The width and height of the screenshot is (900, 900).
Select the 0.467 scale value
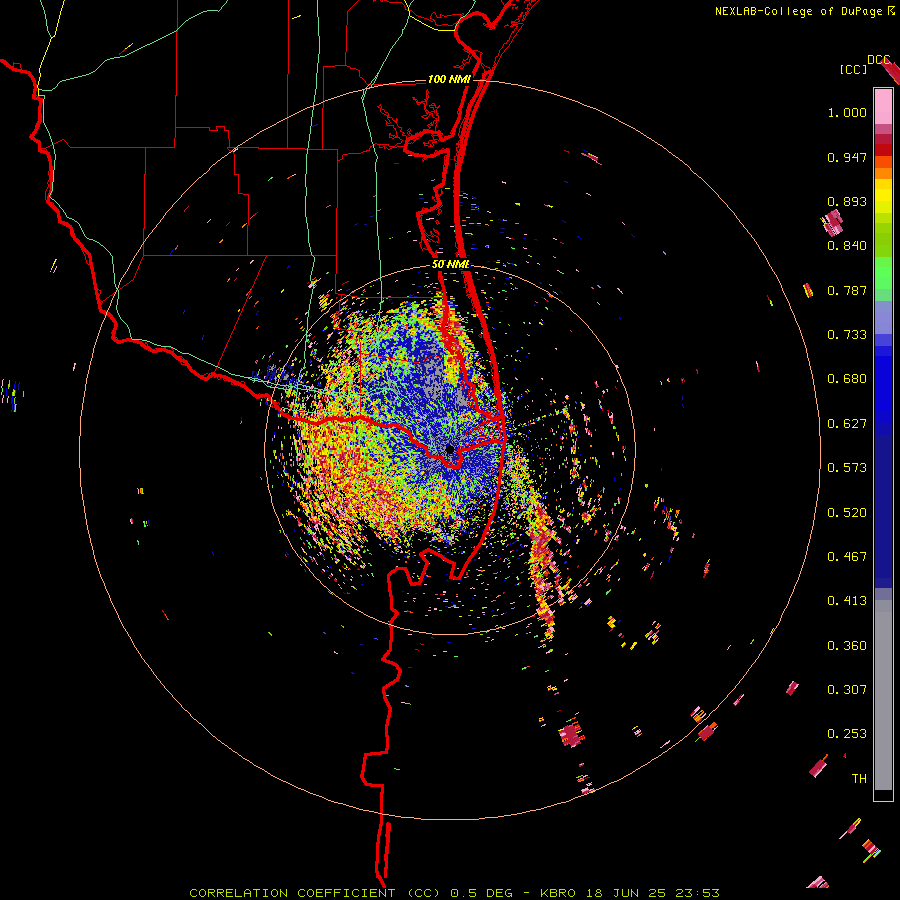click(847, 557)
